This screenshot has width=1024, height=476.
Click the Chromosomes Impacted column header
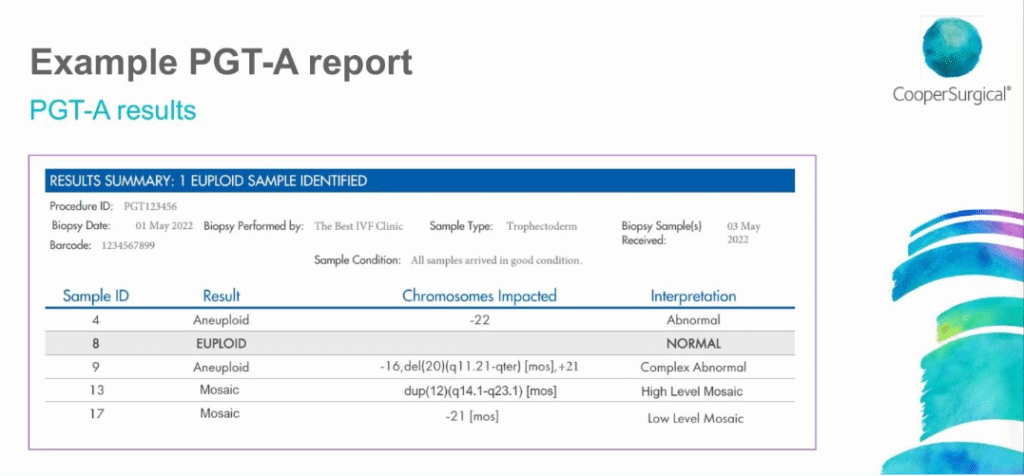(x=479, y=296)
